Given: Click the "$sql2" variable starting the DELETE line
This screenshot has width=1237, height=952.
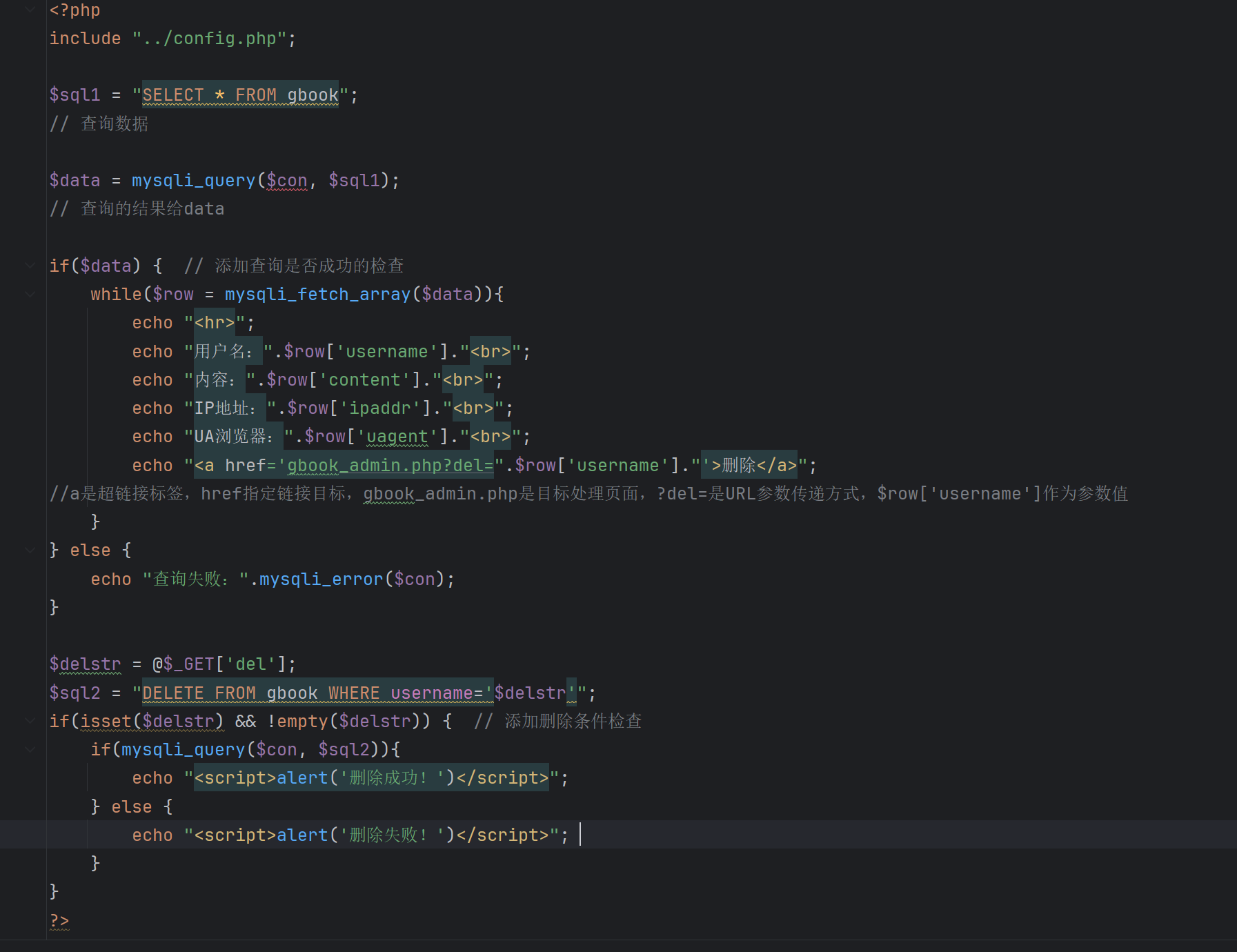Looking at the screenshot, I should [x=75, y=693].
